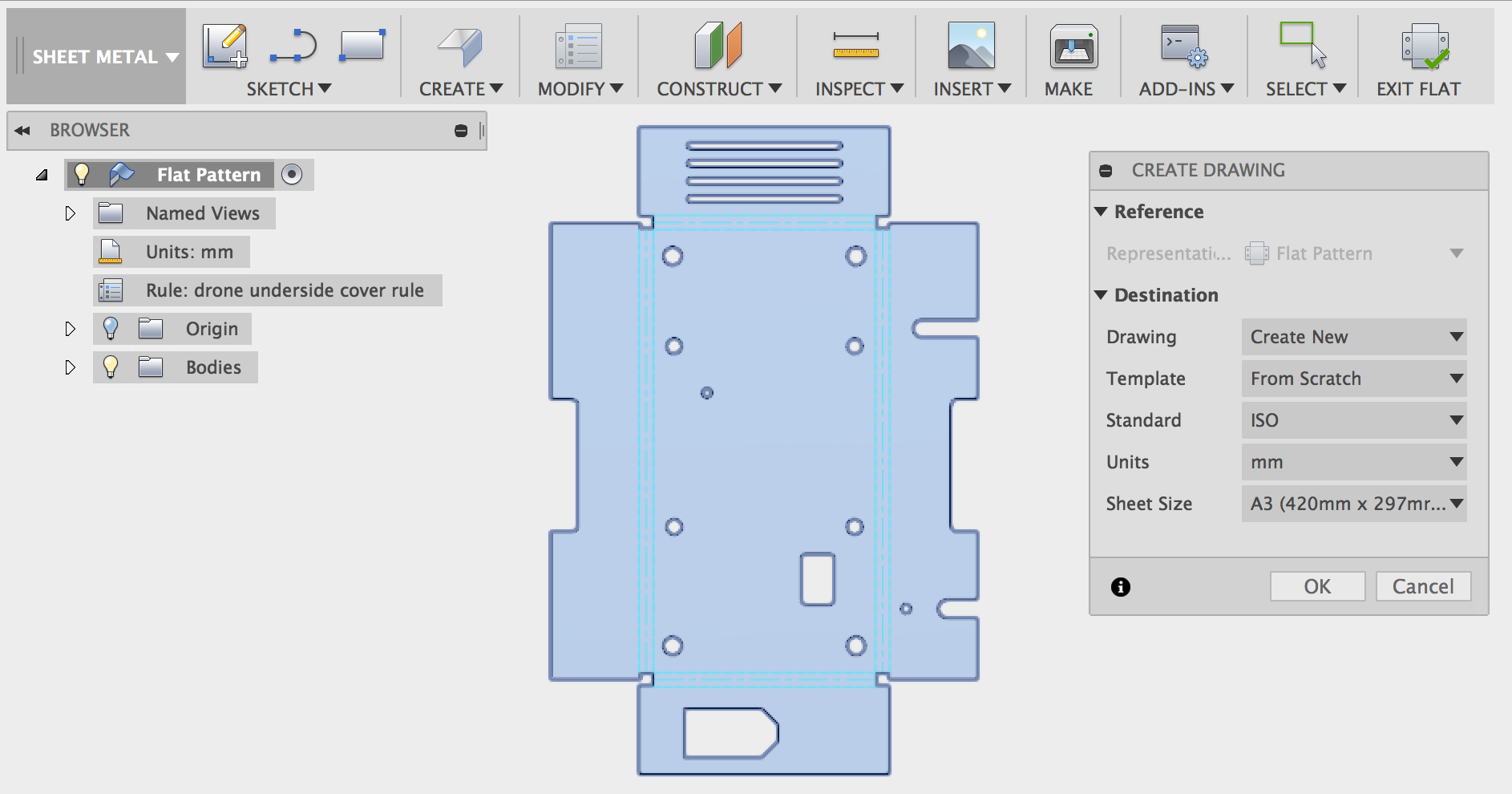1512x794 pixels.
Task: Expand the Named Views tree node
Action: (x=70, y=213)
